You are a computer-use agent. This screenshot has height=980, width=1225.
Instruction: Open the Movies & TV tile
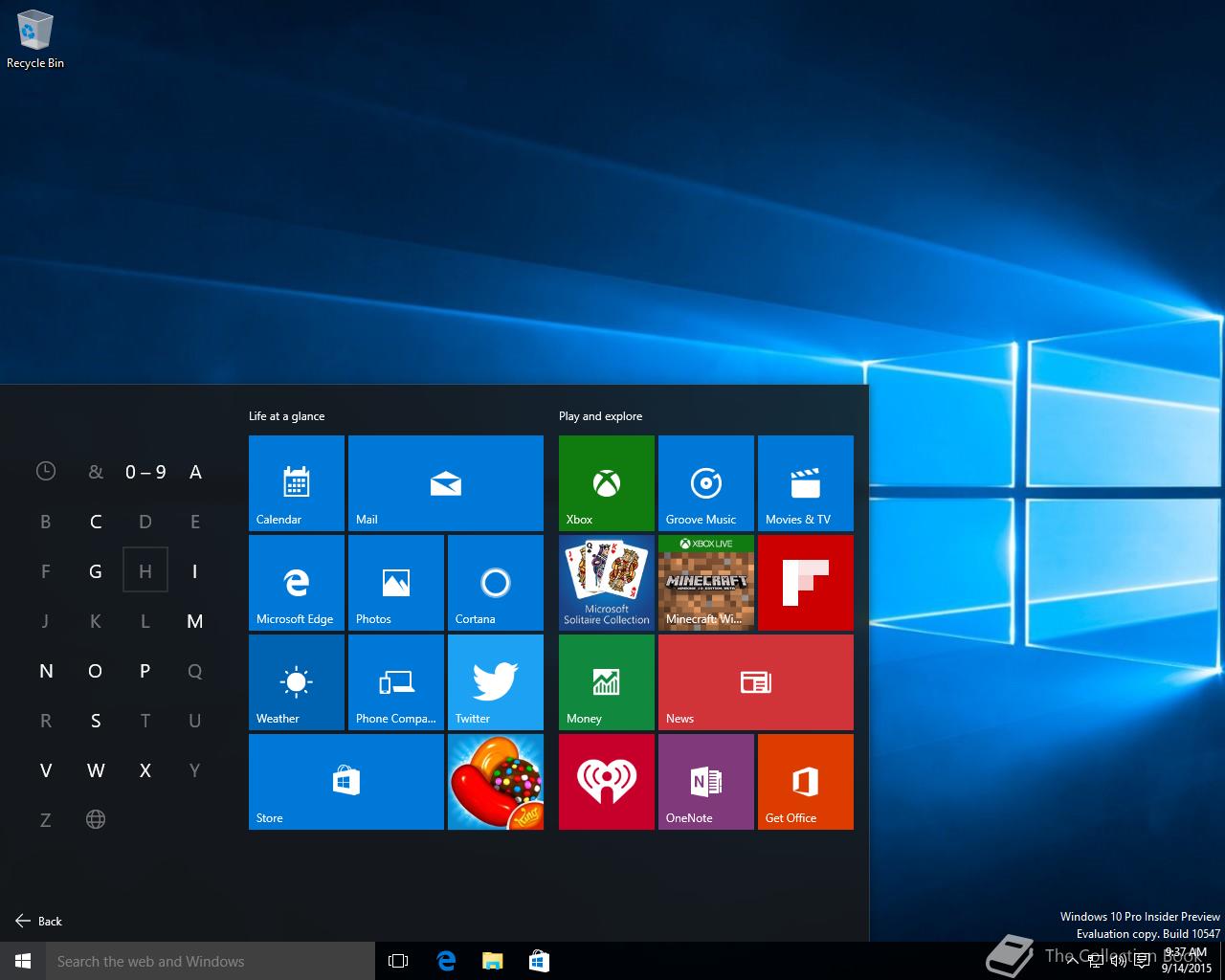pos(806,483)
